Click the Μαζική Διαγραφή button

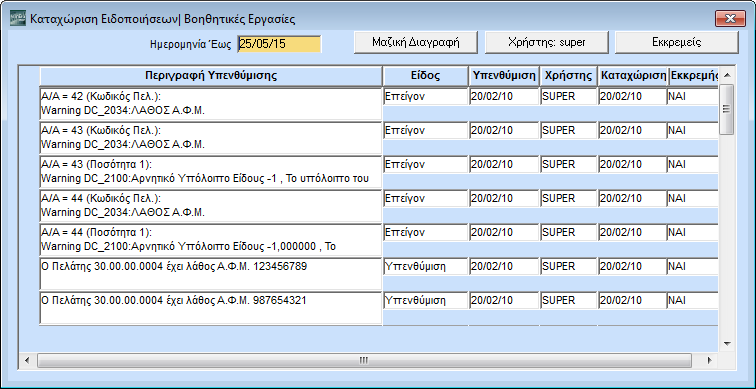[x=416, y=42]
